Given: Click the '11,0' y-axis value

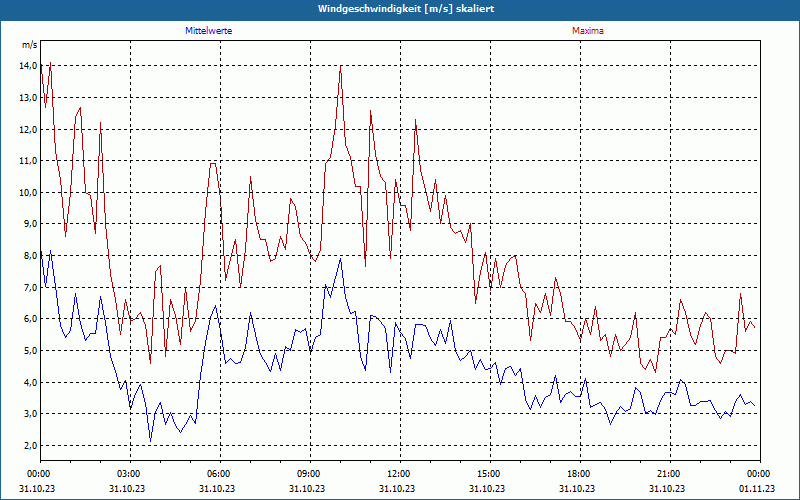Looking at the screenshot, I should click(x=29, y=161).
